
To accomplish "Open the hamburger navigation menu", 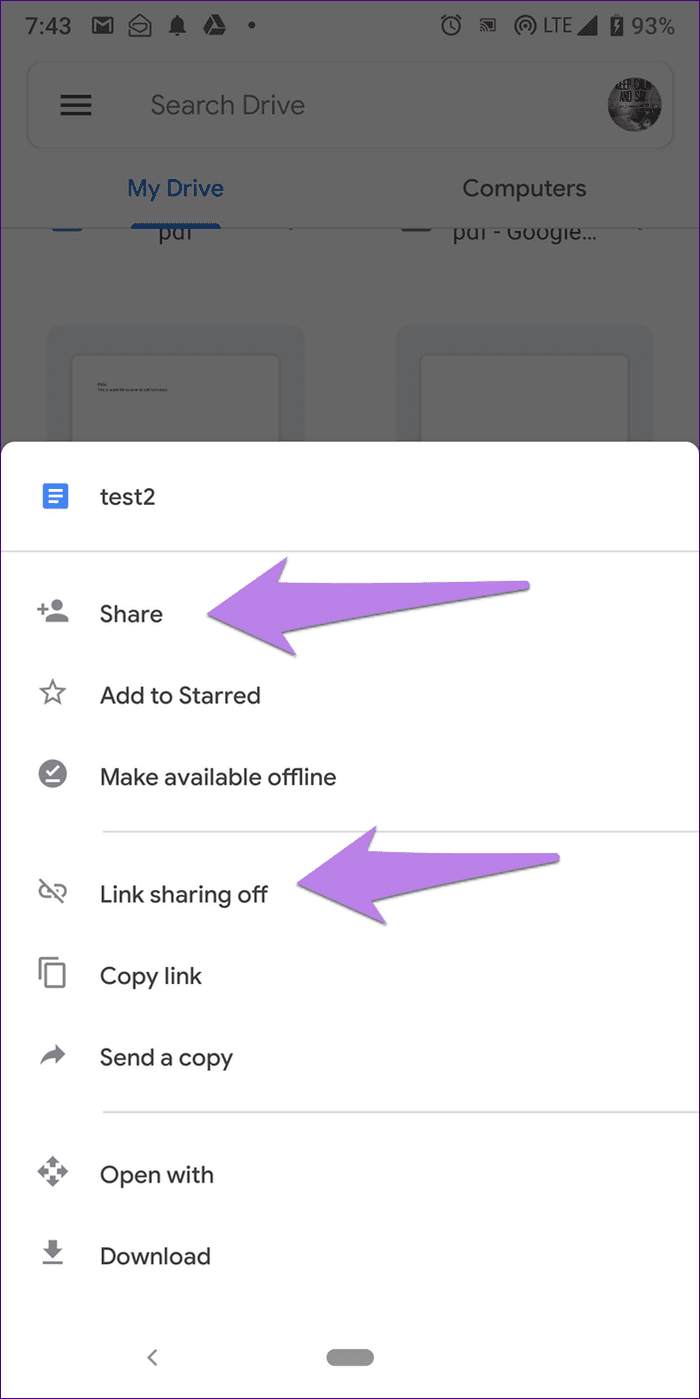I will point(77,105).
